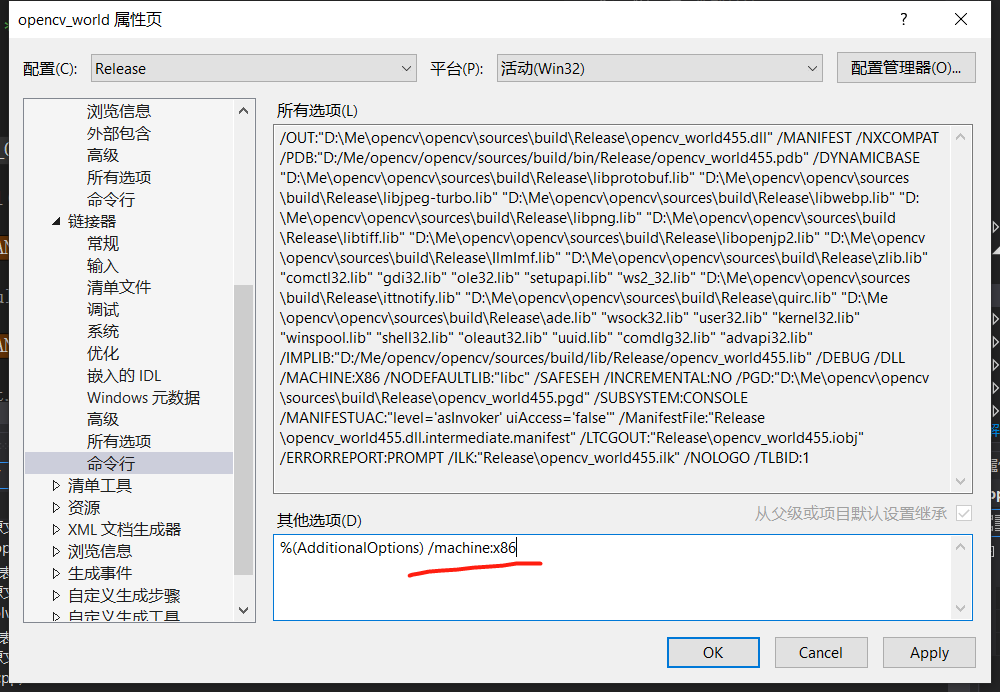This screenshot has height=692, width=1000.
Task: Select the 调试 linker page
Action: coord(102,309)
